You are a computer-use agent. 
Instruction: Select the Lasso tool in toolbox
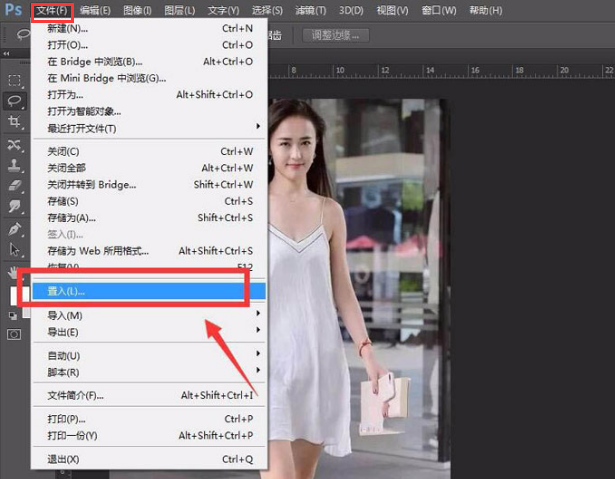pyautogui.click(x=15, y=100)
